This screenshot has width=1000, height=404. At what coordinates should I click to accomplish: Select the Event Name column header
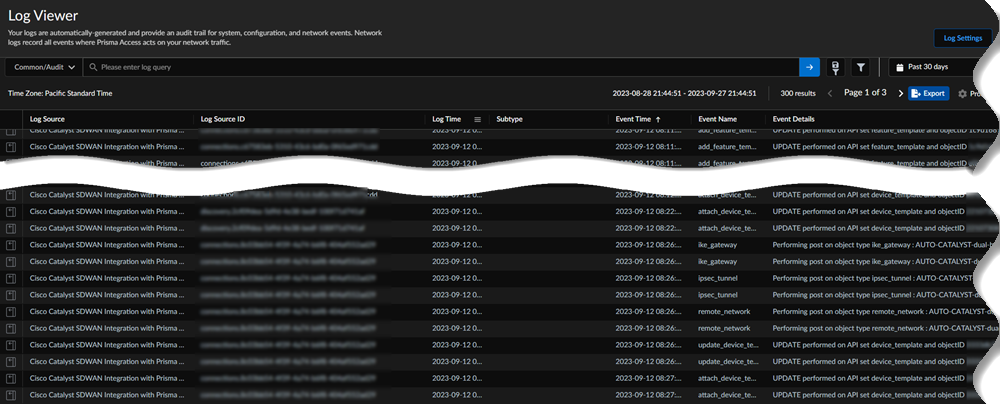717,119
